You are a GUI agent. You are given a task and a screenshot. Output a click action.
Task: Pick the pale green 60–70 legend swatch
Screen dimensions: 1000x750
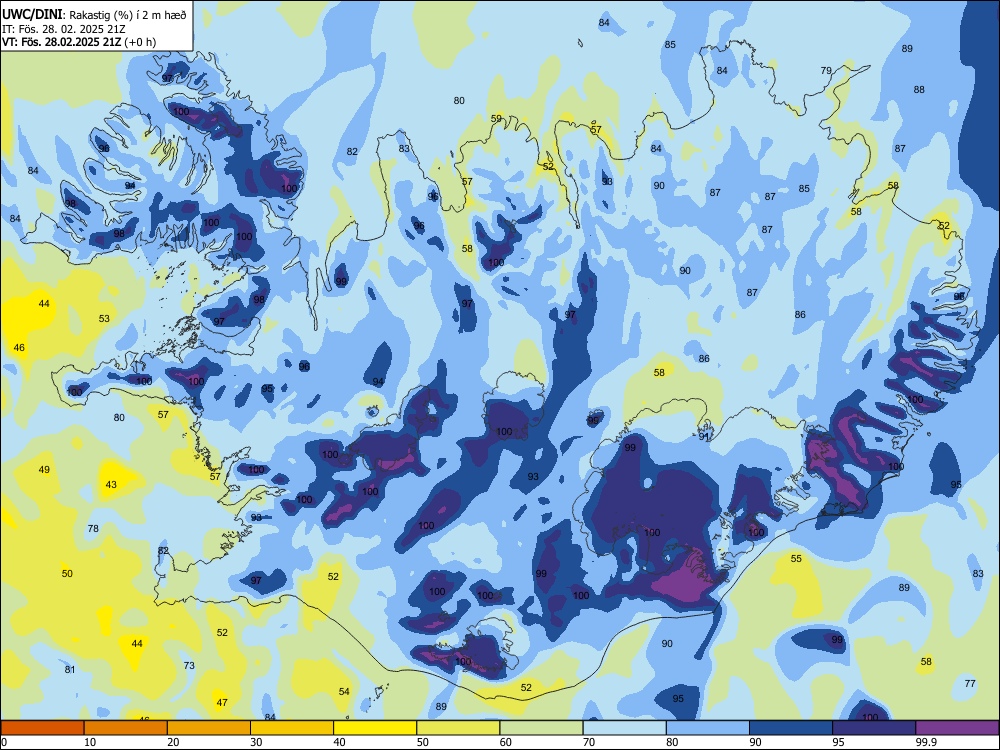(x=541, y=728)
